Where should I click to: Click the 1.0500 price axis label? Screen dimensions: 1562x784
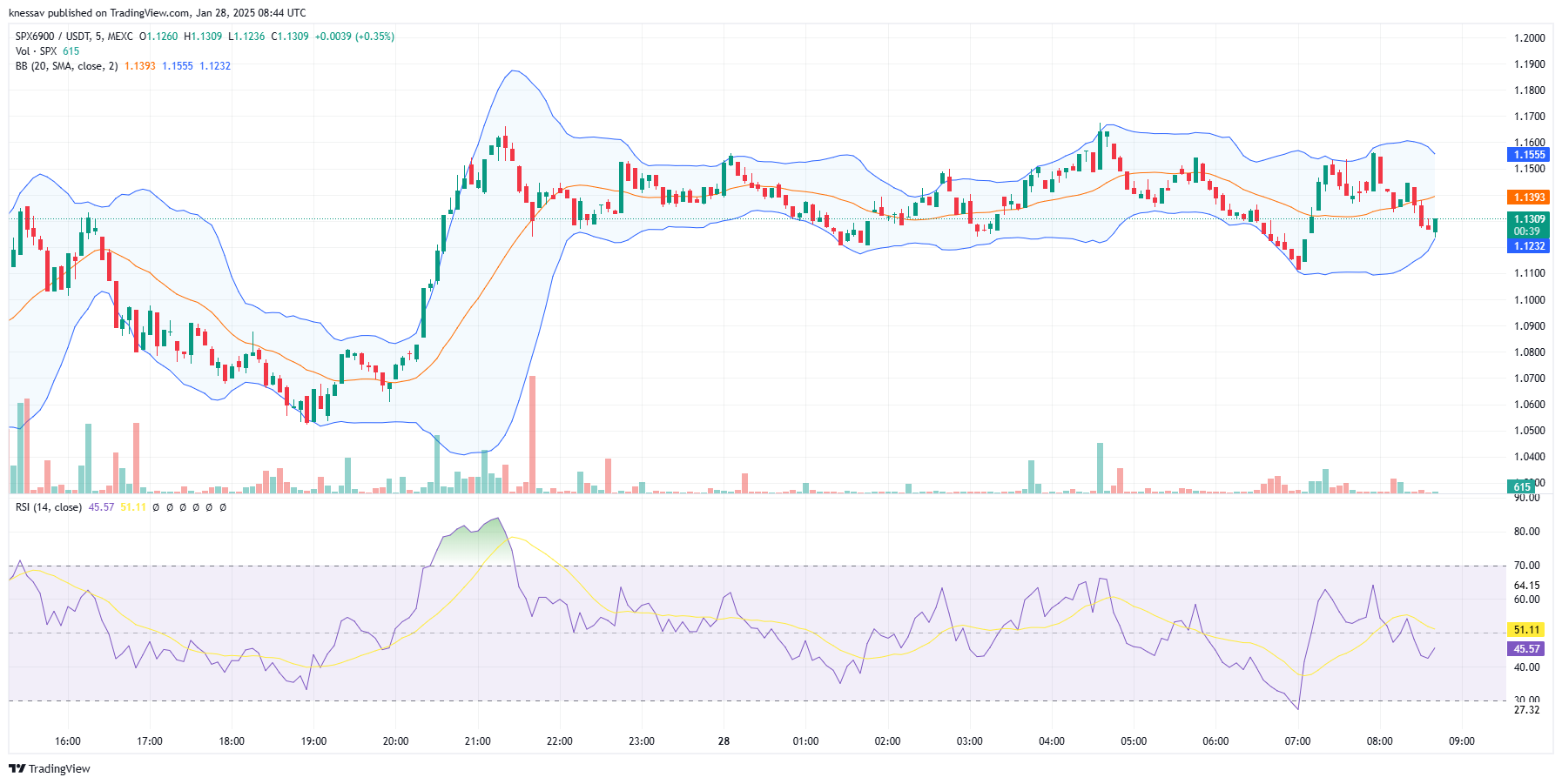click(x=1530, y=431)
